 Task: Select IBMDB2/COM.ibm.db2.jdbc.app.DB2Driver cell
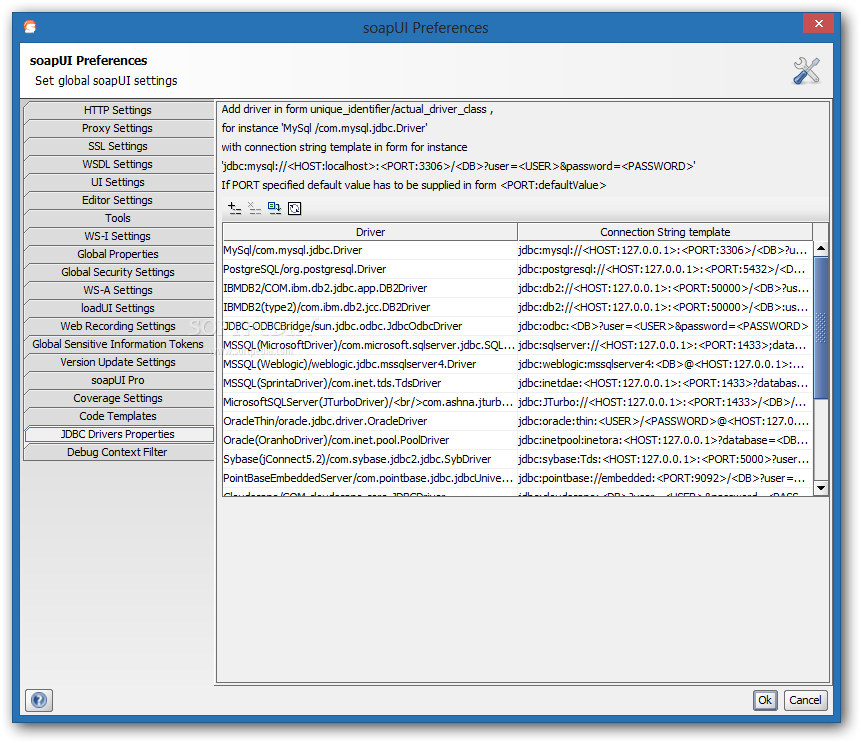click(x=370, y=288)
